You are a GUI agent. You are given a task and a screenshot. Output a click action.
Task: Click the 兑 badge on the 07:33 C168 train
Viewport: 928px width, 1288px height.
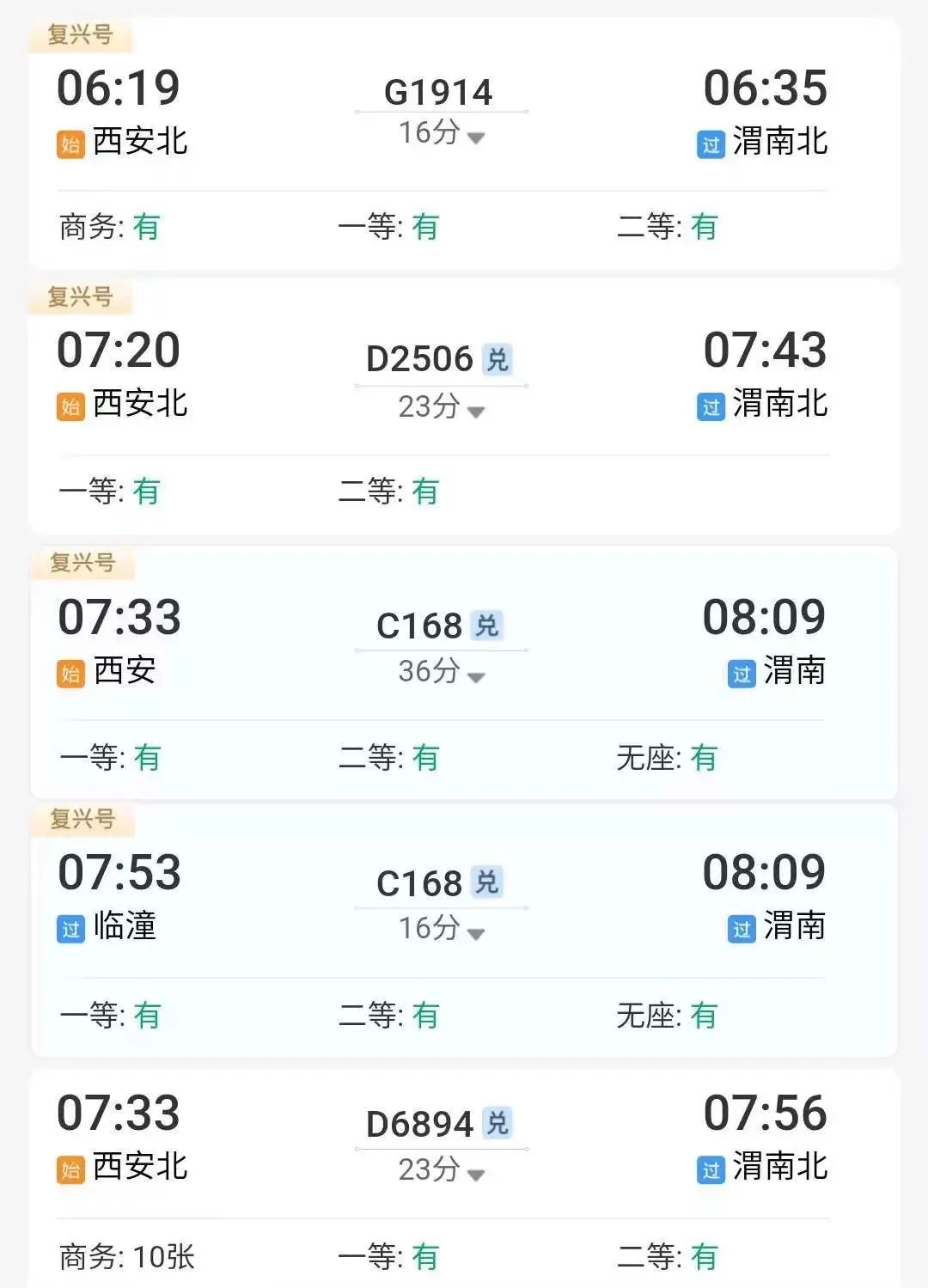click(487, 626)
